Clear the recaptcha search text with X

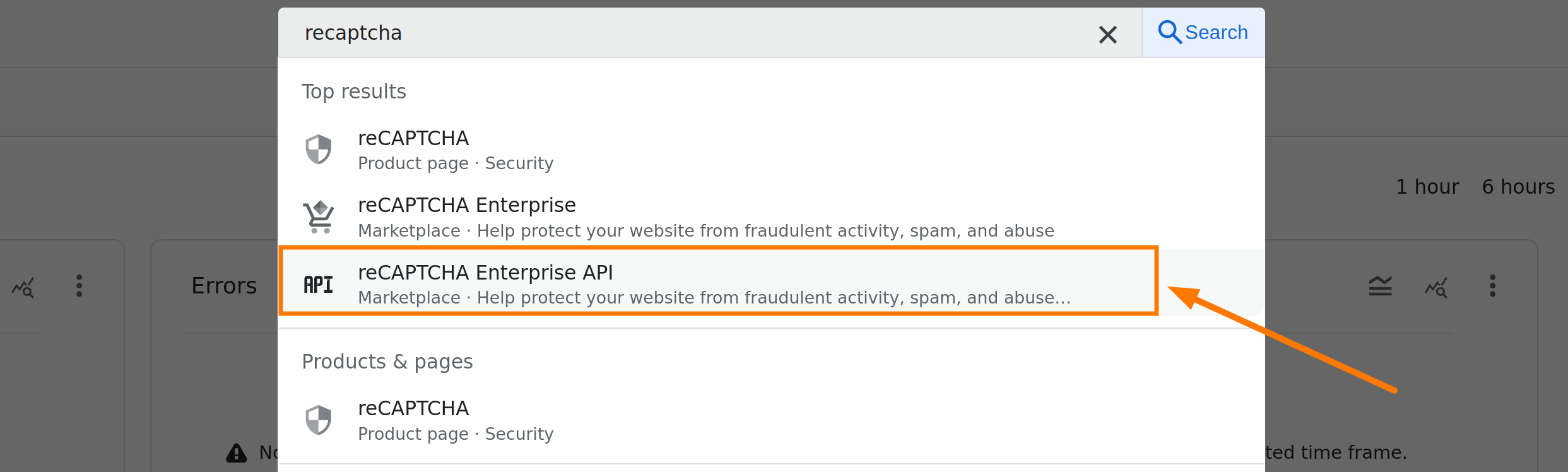(1107, 34)
